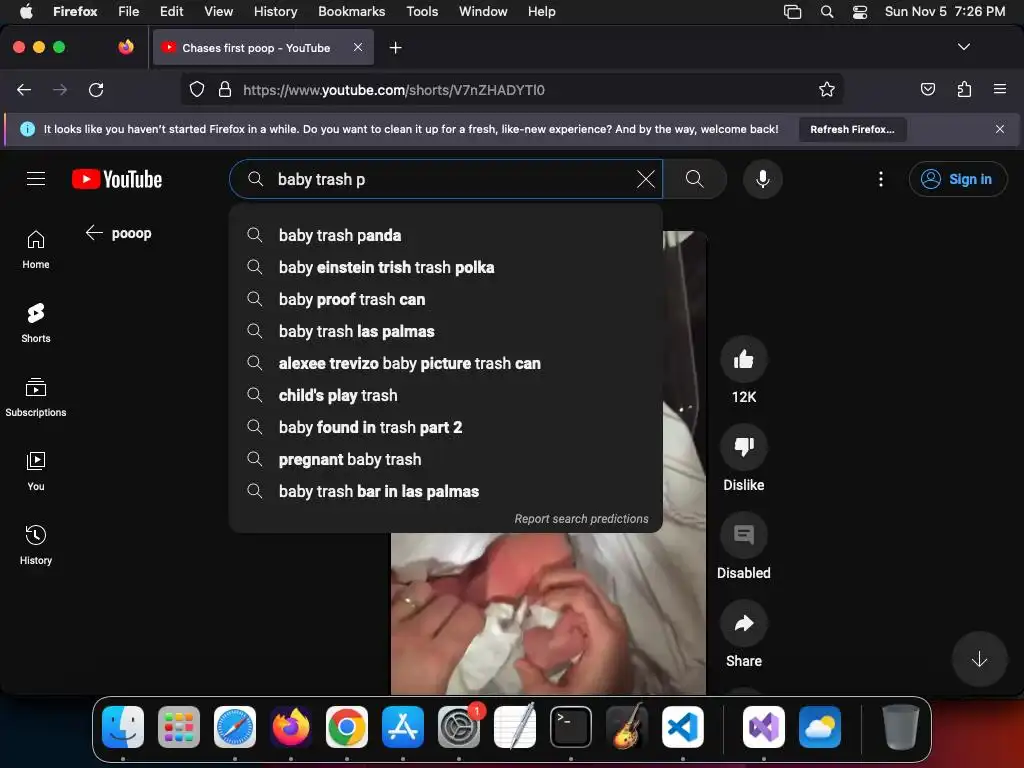Open the Edit menu

tap(171, 11)
